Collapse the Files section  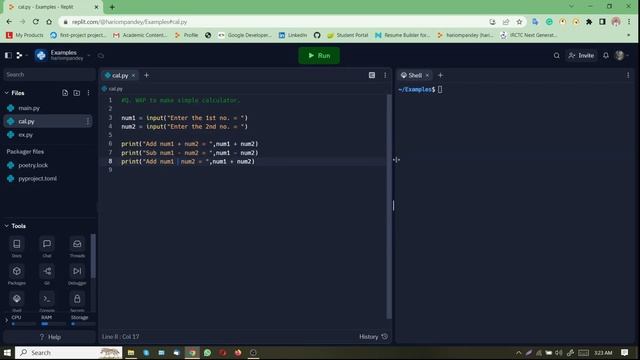pyautogui.click(x=7, y=93)
